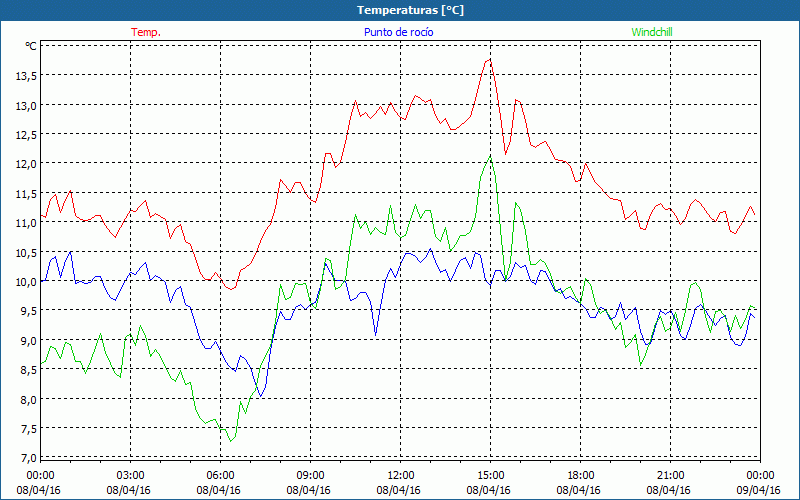Click the 8,0 y-axis value
This screenshot has width=800, height=500.
28,399
